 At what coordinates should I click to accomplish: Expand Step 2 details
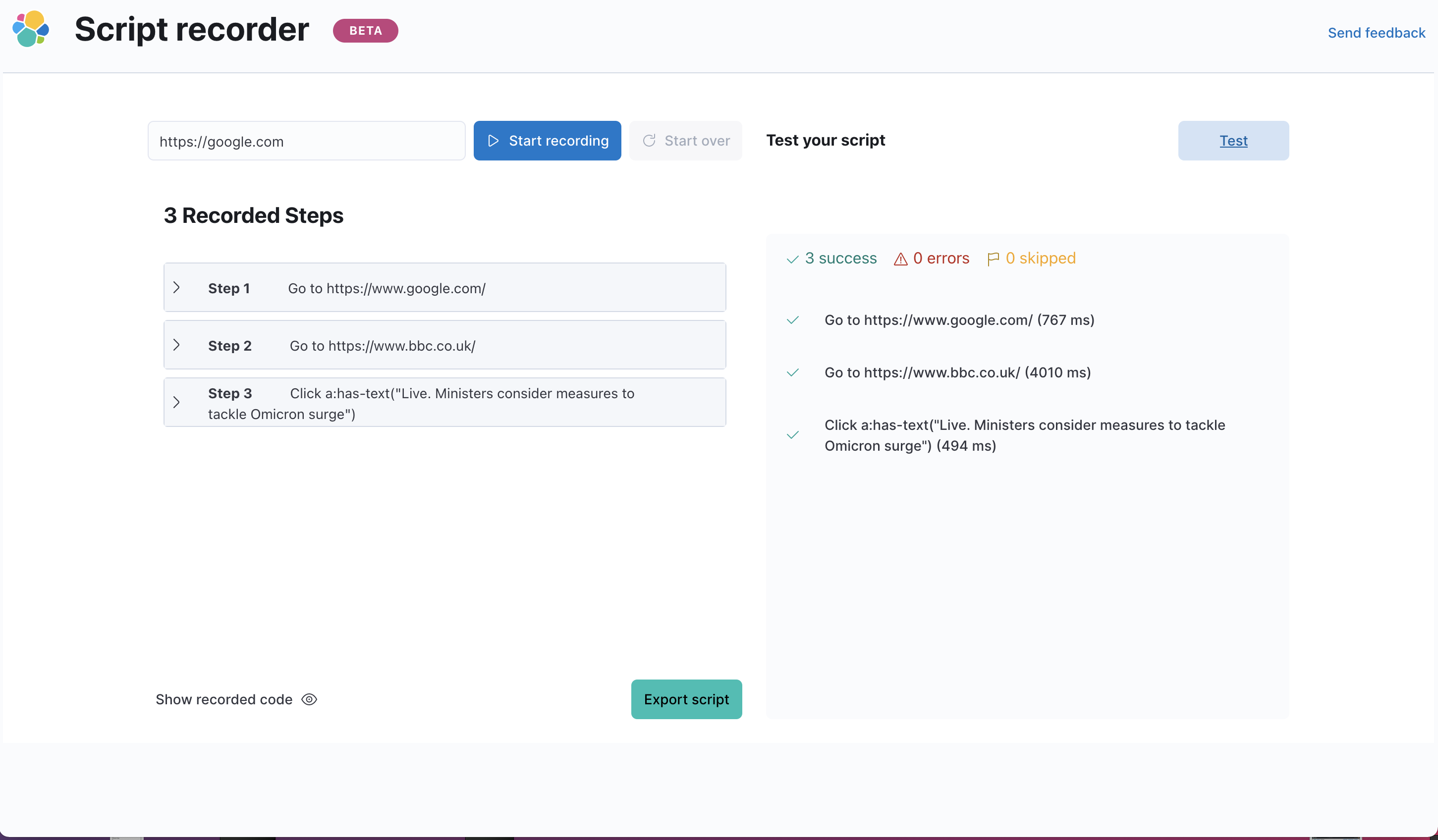pyautogui.click(x=176, y=345)
